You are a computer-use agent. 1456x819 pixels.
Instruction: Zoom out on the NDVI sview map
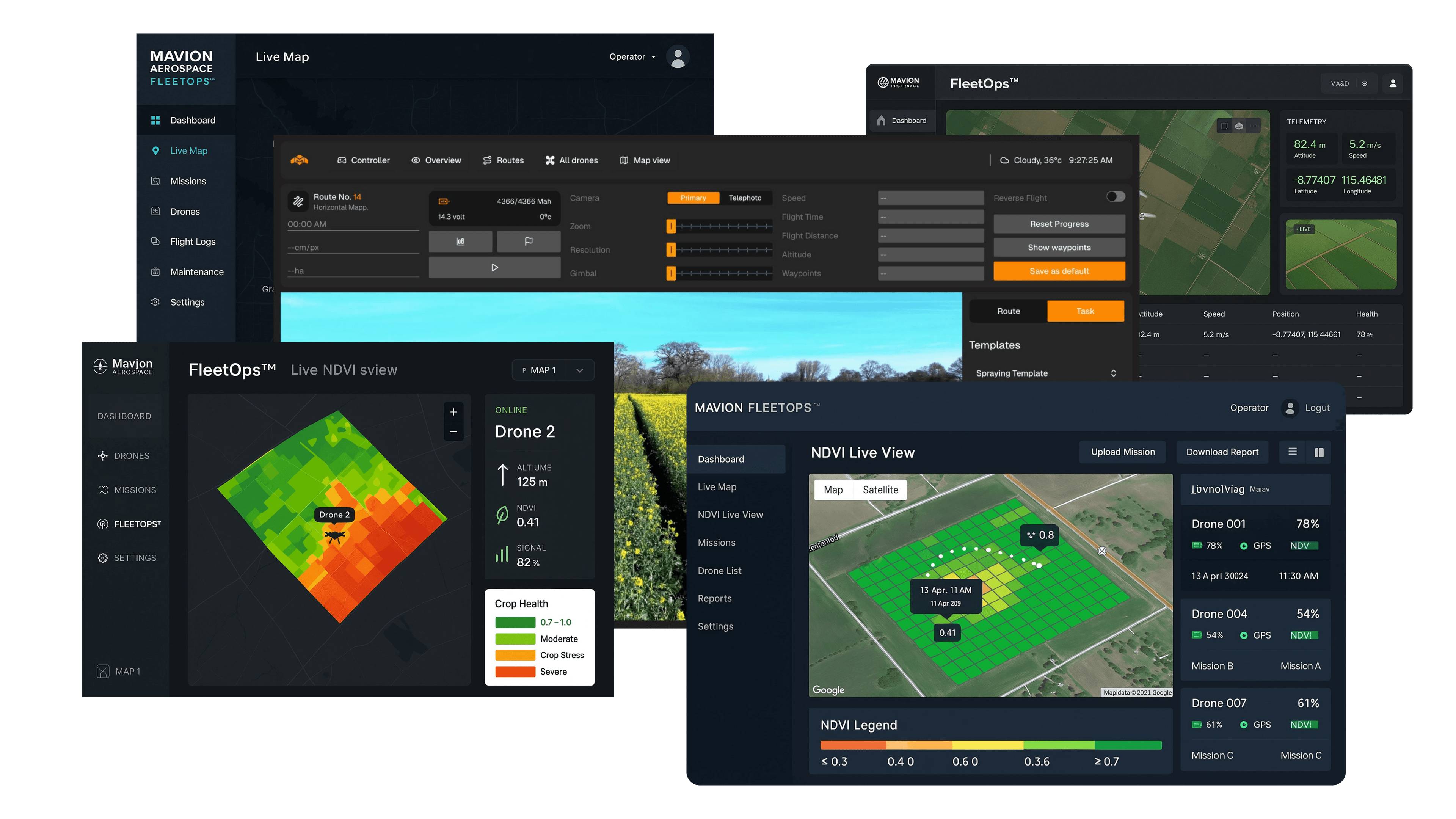click(453, 432)
